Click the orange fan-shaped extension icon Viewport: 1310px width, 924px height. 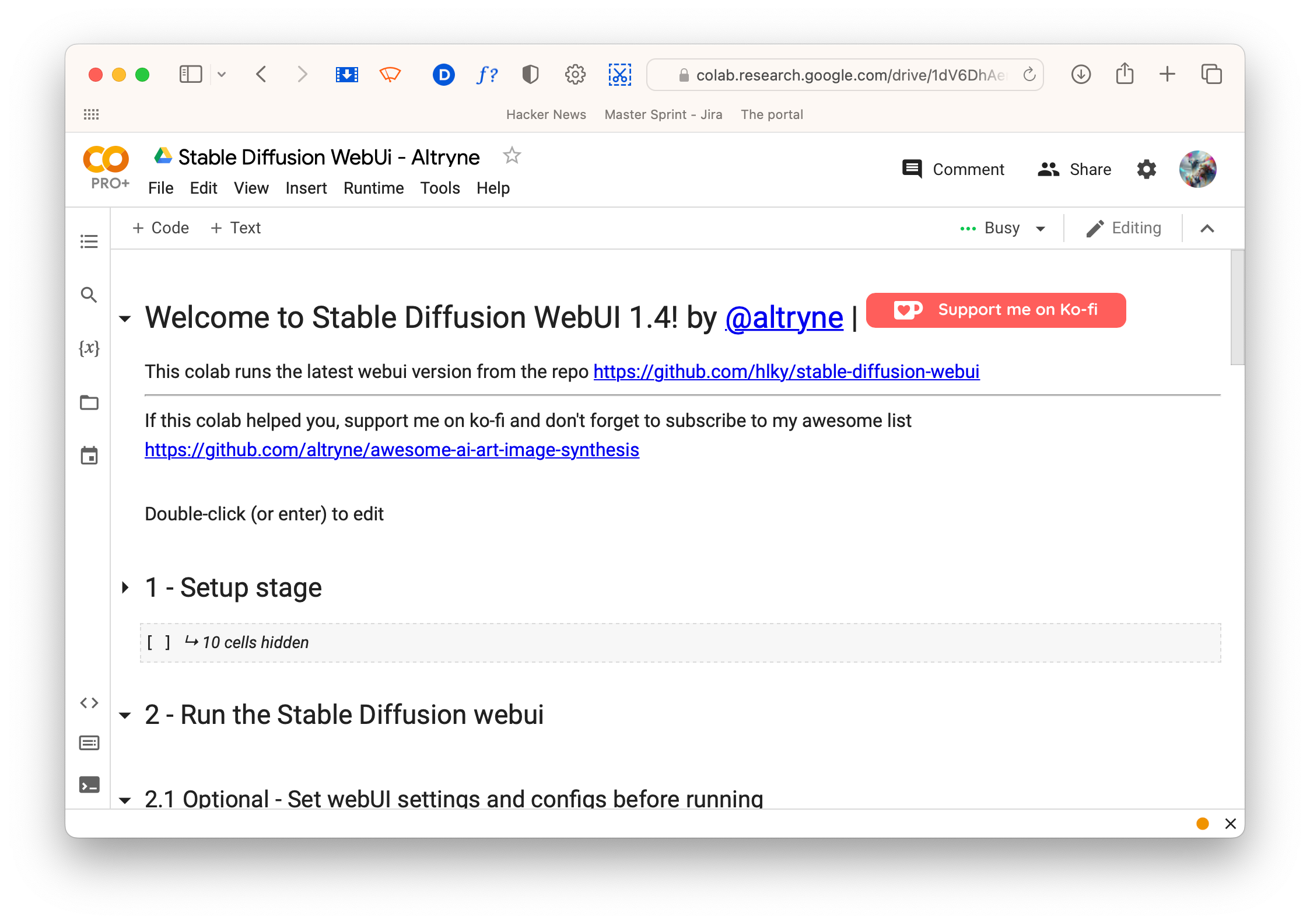pos(390,75)
